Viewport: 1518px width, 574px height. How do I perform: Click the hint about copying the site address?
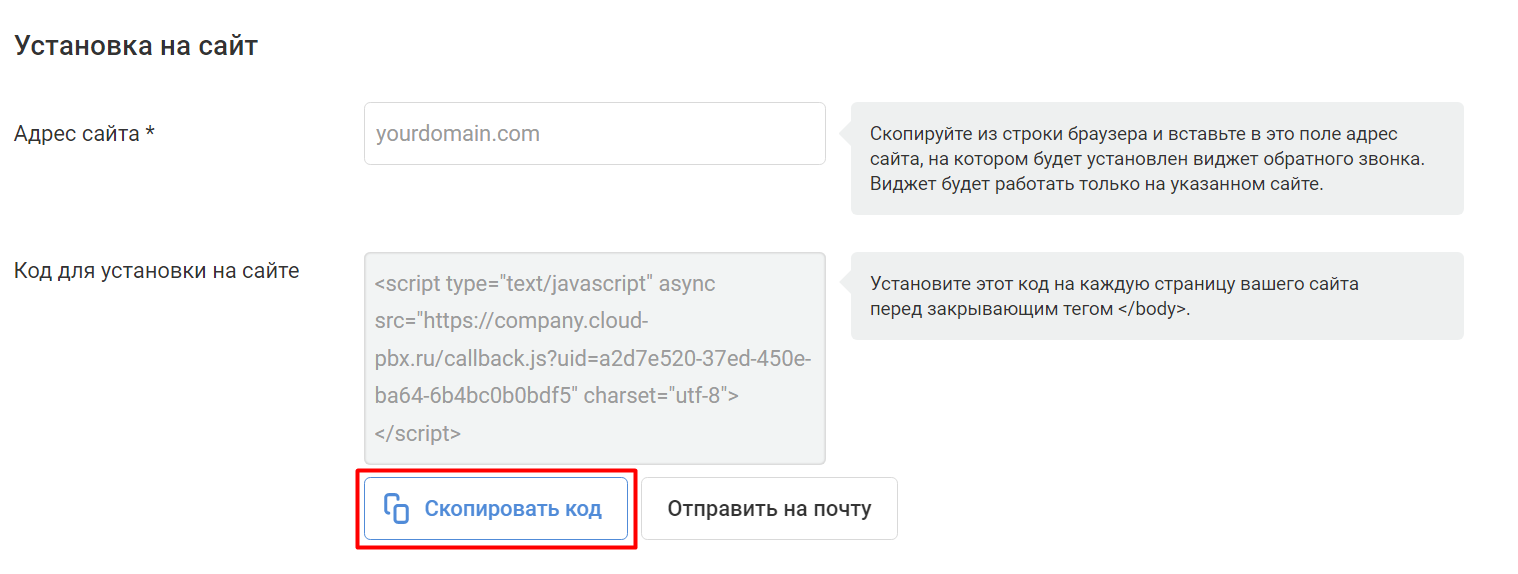tap(1157, 158)
